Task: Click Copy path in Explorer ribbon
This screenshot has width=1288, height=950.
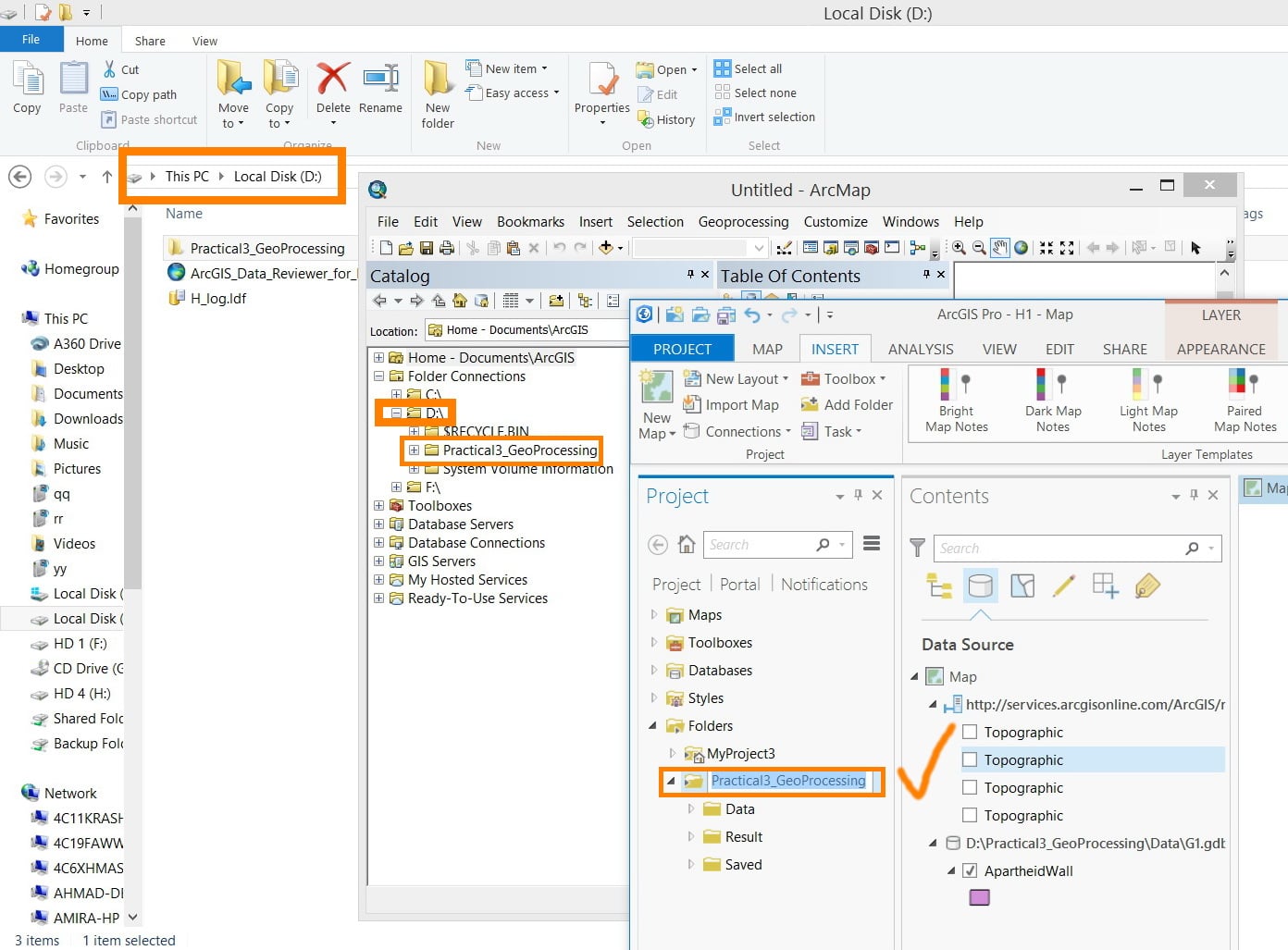Action: 139,94
